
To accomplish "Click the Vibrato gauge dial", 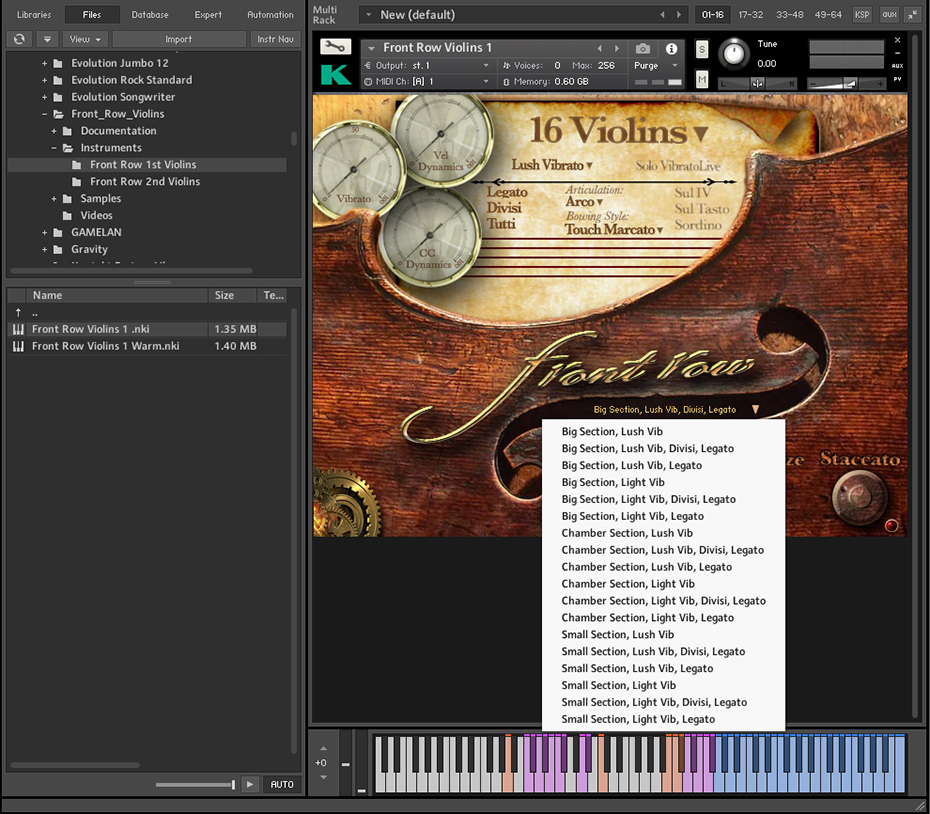I will click(356, 169).
